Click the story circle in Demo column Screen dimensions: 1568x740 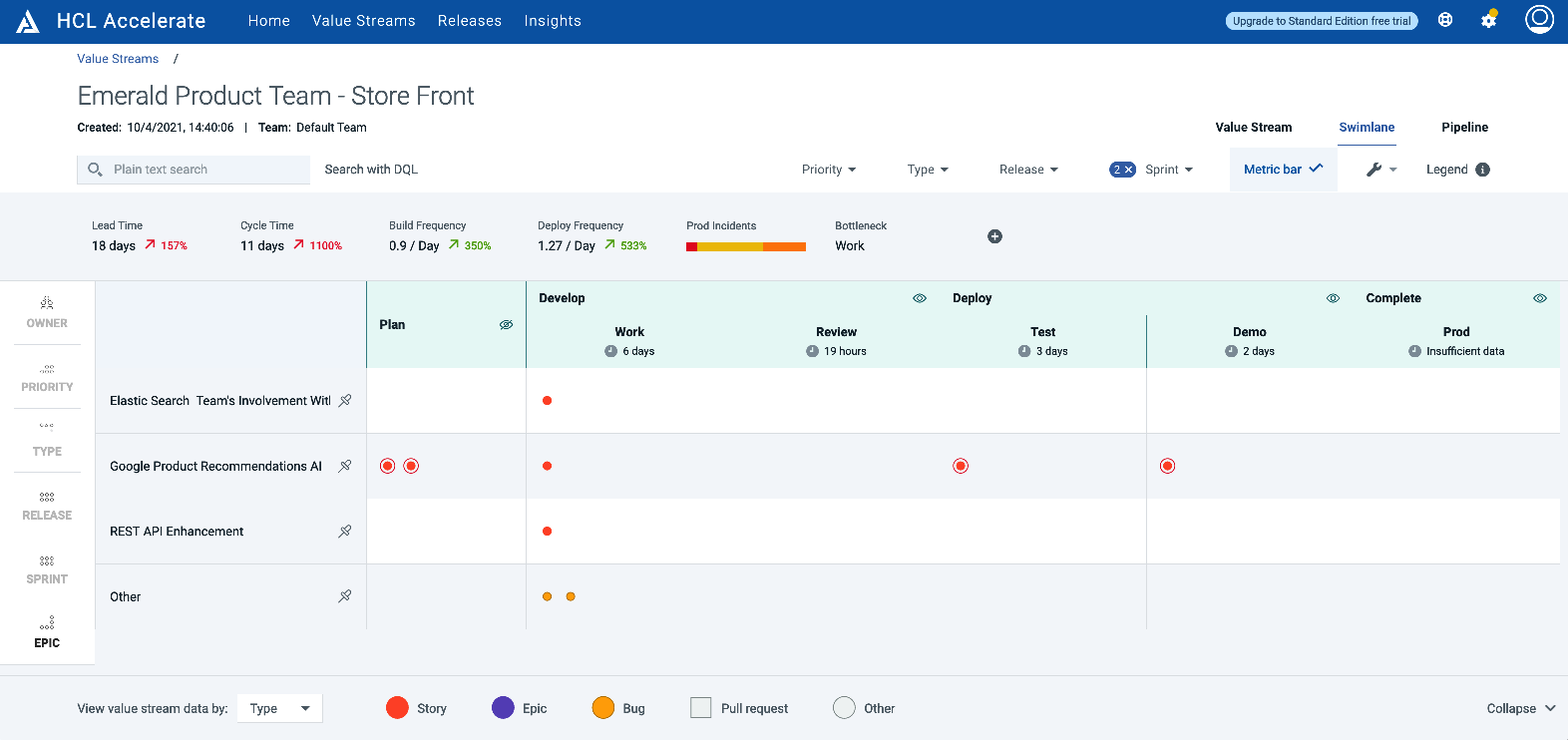point(1167,466)
